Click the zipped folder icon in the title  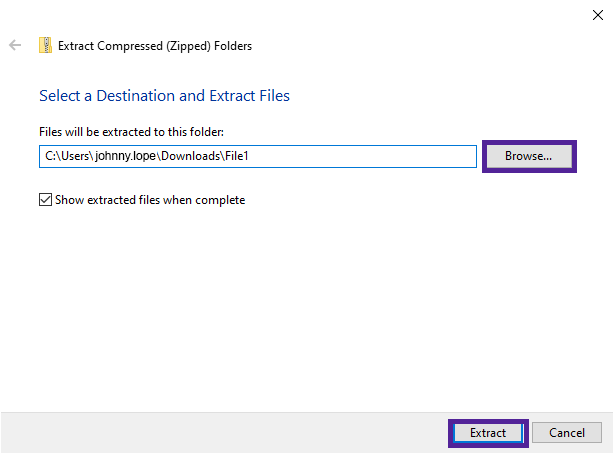pos(45,45)
